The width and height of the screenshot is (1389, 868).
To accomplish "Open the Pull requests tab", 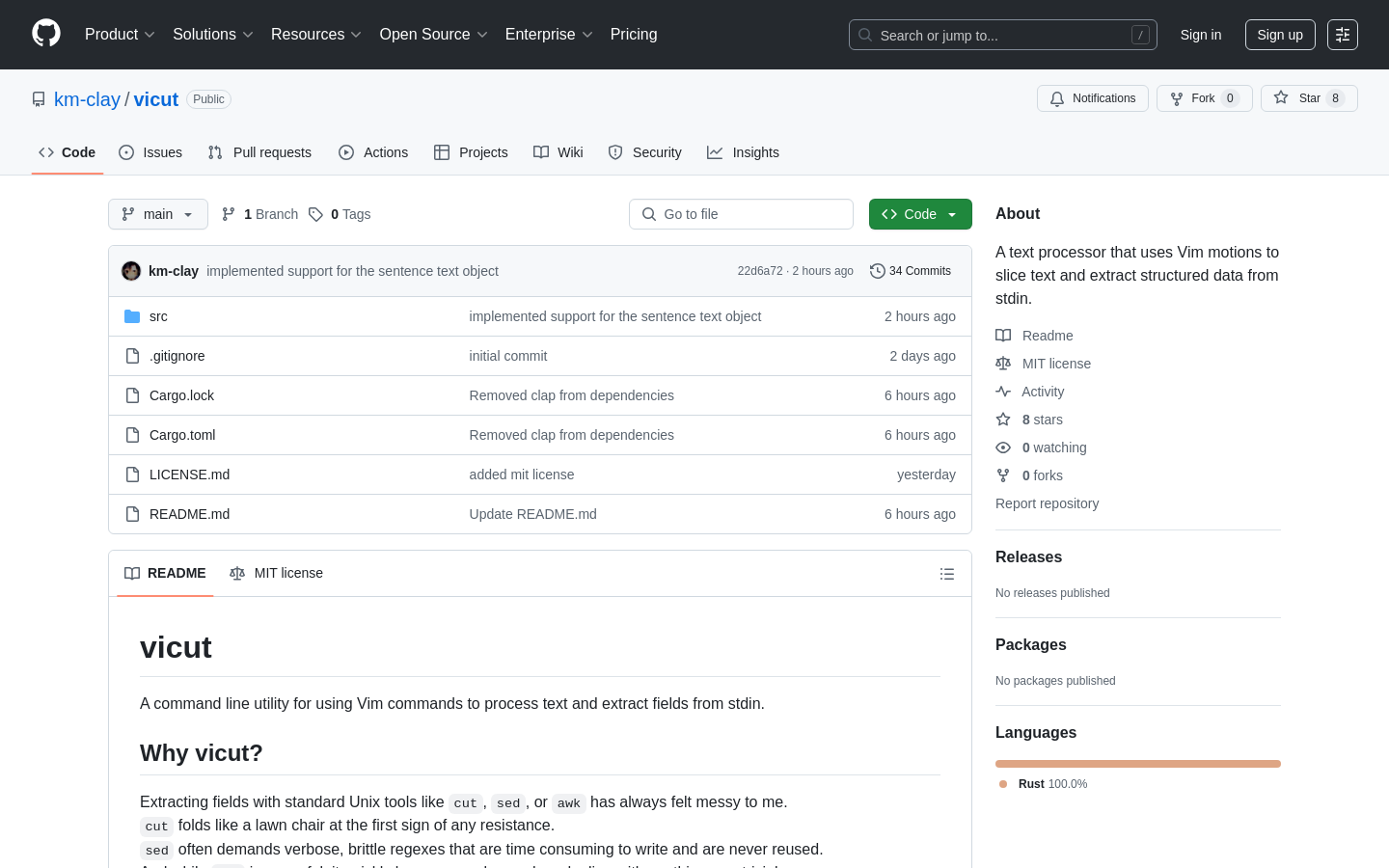I will [259, 152].
